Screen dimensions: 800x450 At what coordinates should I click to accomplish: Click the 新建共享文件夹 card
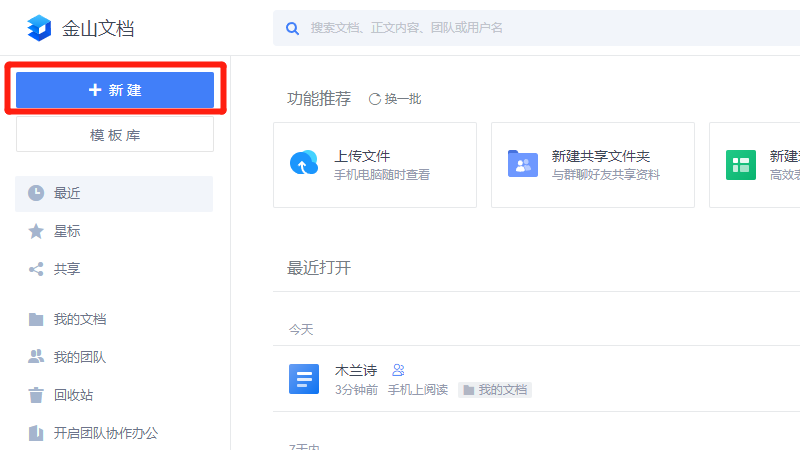(592, 165)
